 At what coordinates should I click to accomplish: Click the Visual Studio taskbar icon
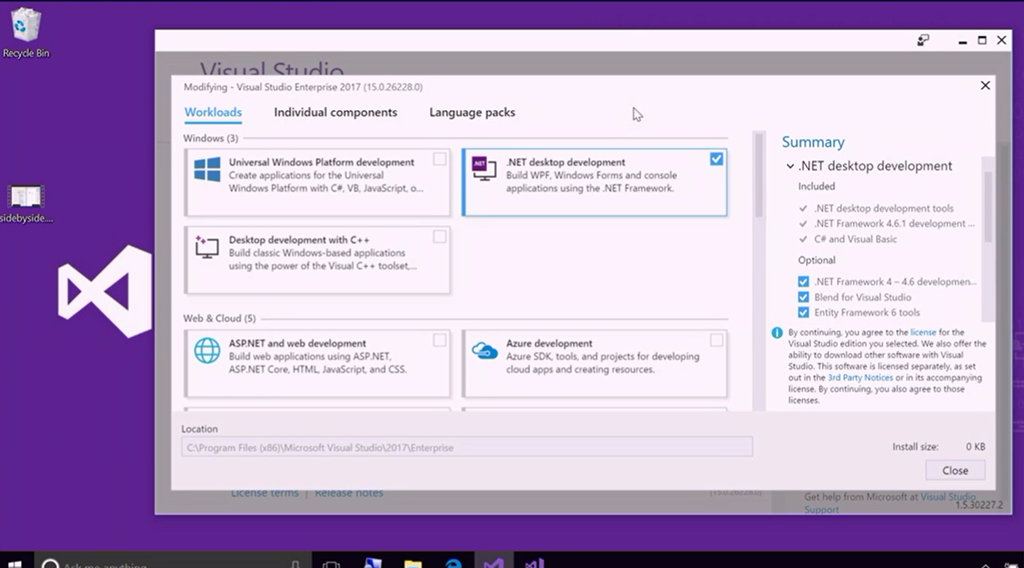[x=493, y=562]
